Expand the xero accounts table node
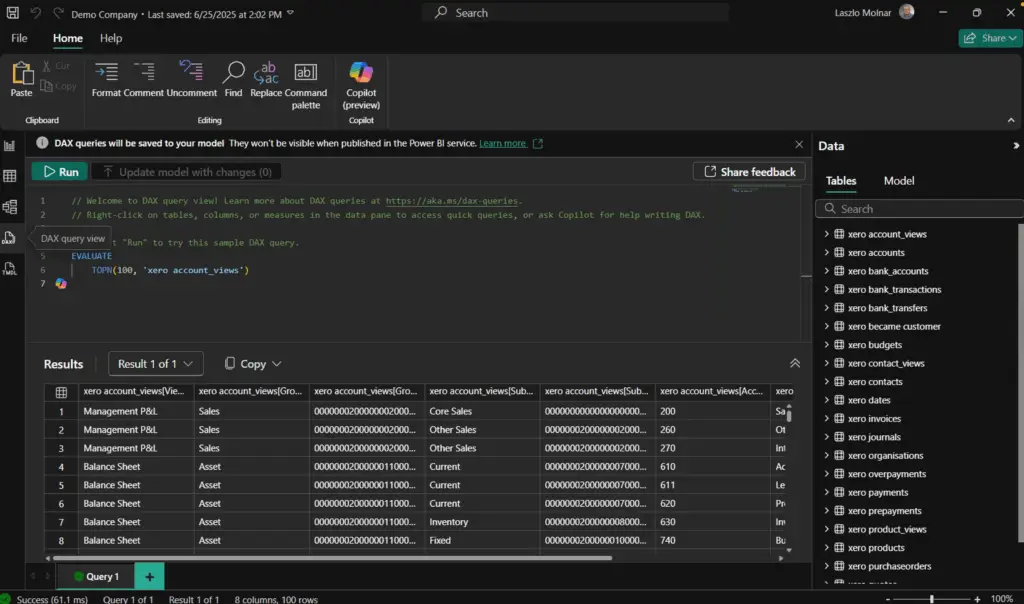1024x604 pixels. (827, 253)
